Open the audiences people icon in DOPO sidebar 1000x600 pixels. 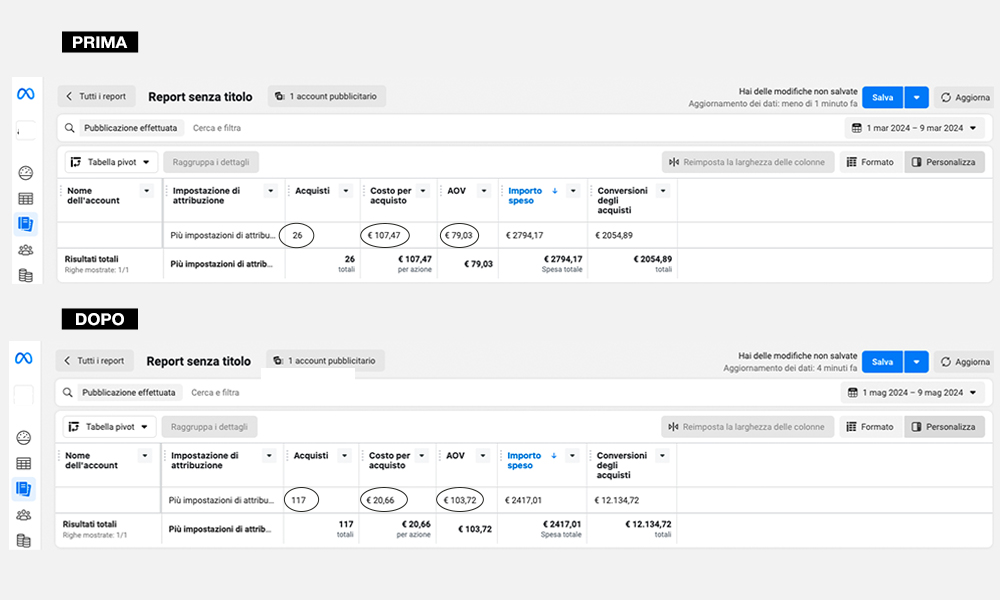24,515
